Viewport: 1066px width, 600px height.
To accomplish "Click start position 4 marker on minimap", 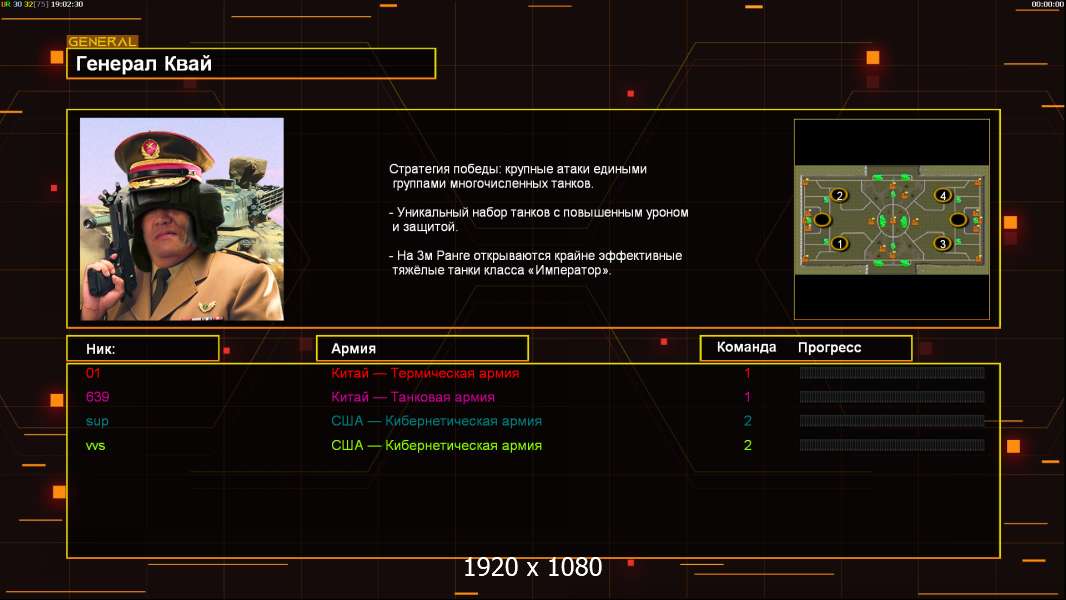I will click(x=942, y=196).
